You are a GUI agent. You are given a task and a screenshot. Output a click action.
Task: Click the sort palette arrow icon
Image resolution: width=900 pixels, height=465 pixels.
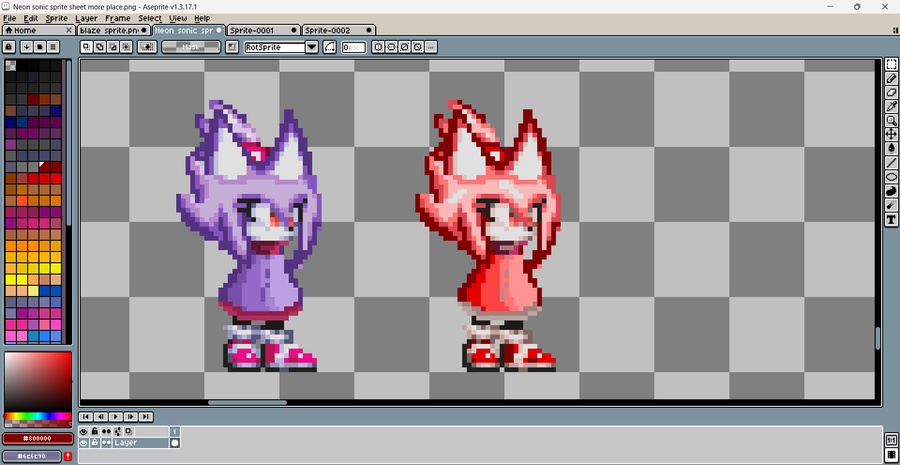pos(26,46)
